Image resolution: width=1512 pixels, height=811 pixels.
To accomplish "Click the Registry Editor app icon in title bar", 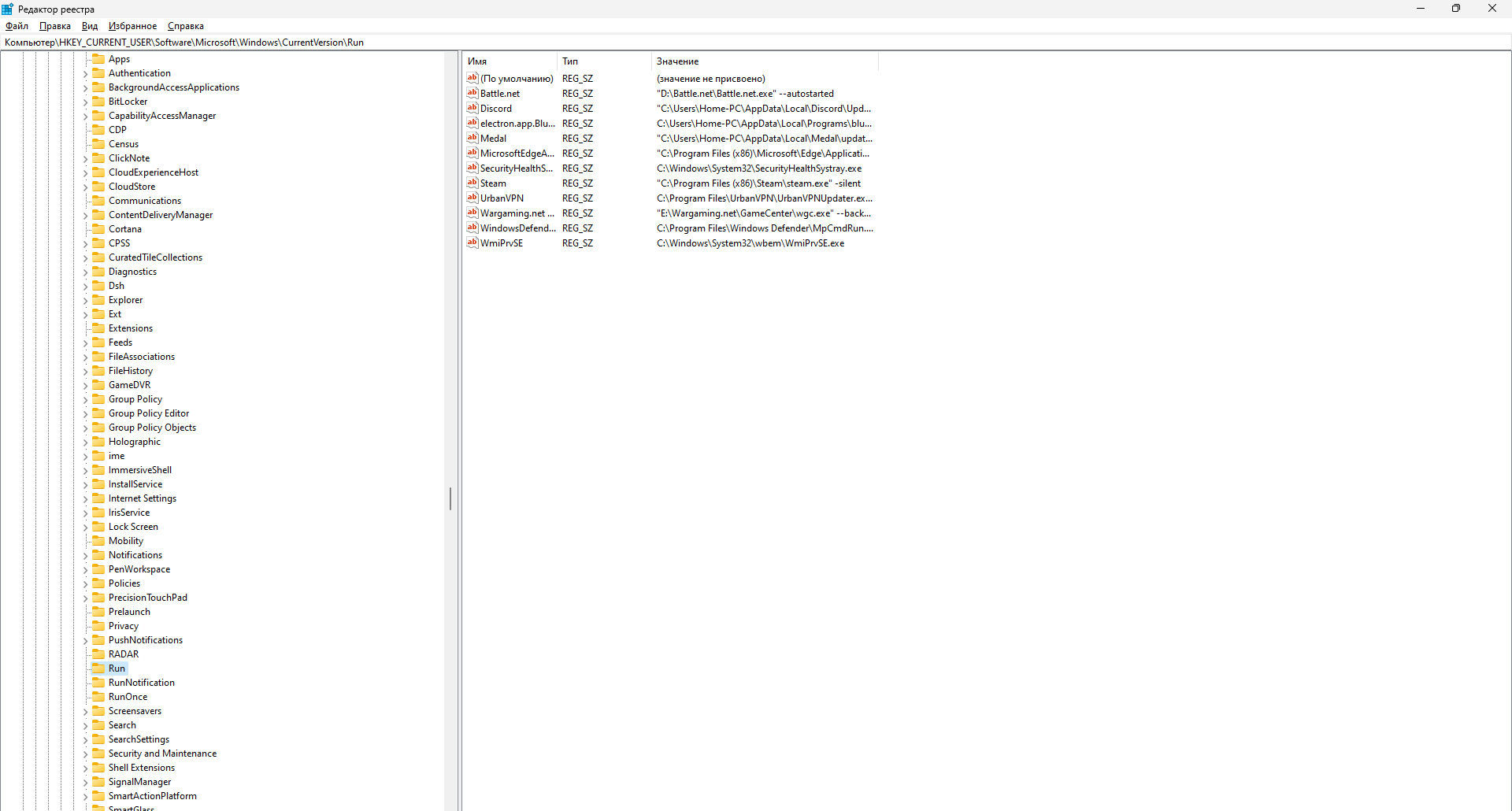I will 8,9.
